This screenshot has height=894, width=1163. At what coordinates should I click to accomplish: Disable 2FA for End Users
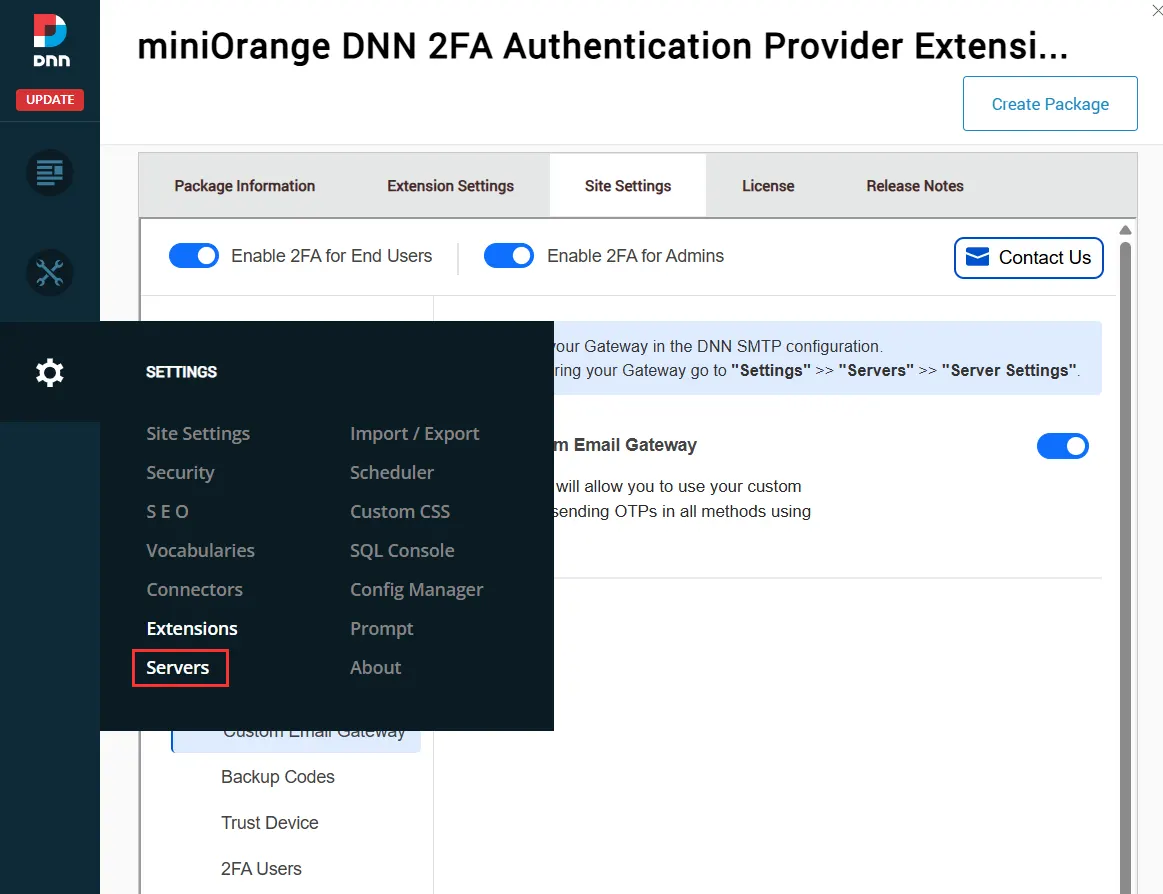[x=193, y=255]
